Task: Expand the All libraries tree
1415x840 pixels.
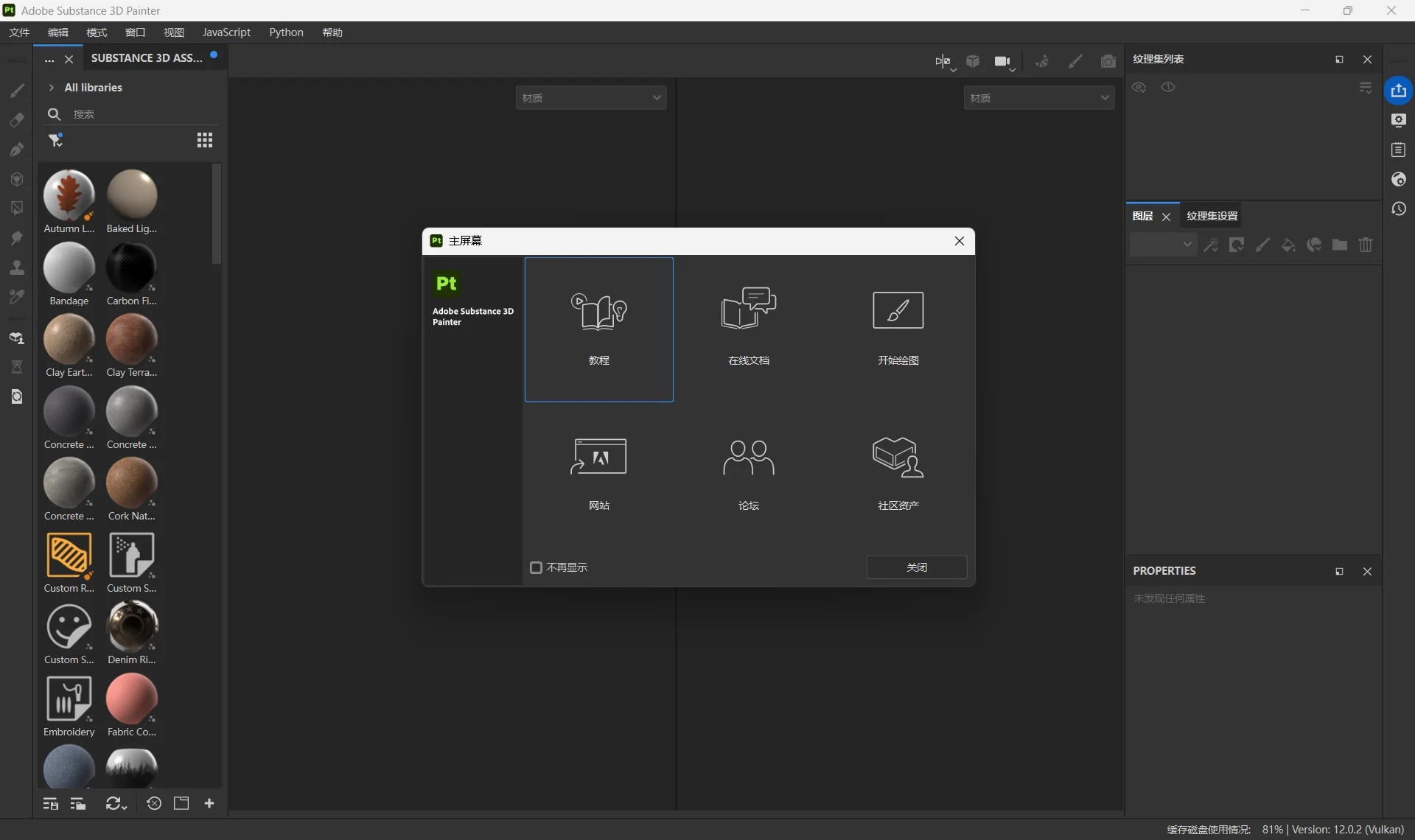Action: point(52,88)
